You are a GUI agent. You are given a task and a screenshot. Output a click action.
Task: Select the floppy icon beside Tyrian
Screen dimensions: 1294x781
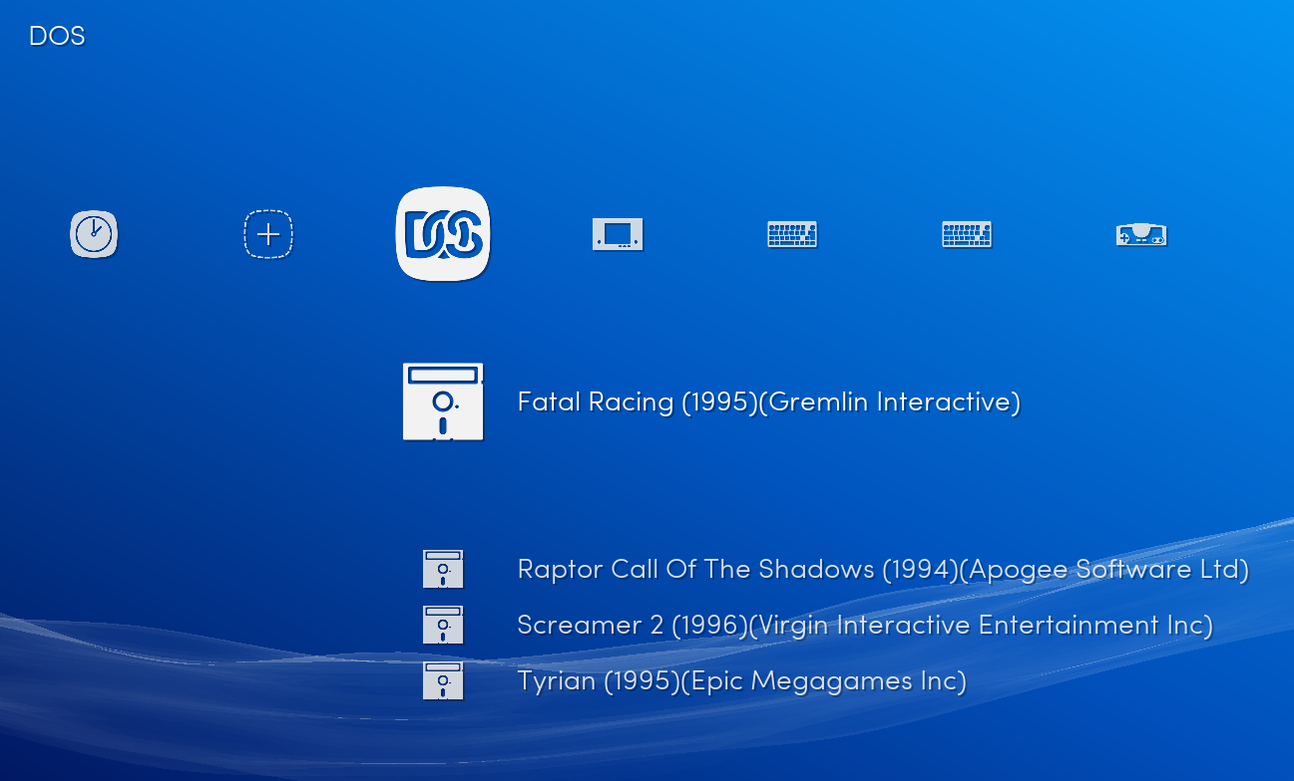click(443, 680)
